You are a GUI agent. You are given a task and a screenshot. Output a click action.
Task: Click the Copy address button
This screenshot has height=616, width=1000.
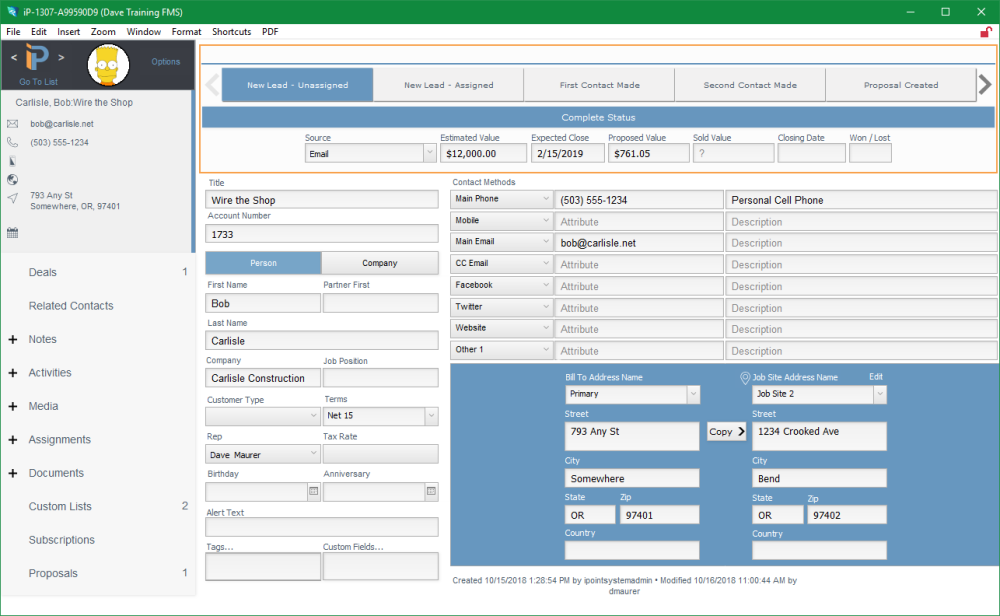click(x=726, y=432)
